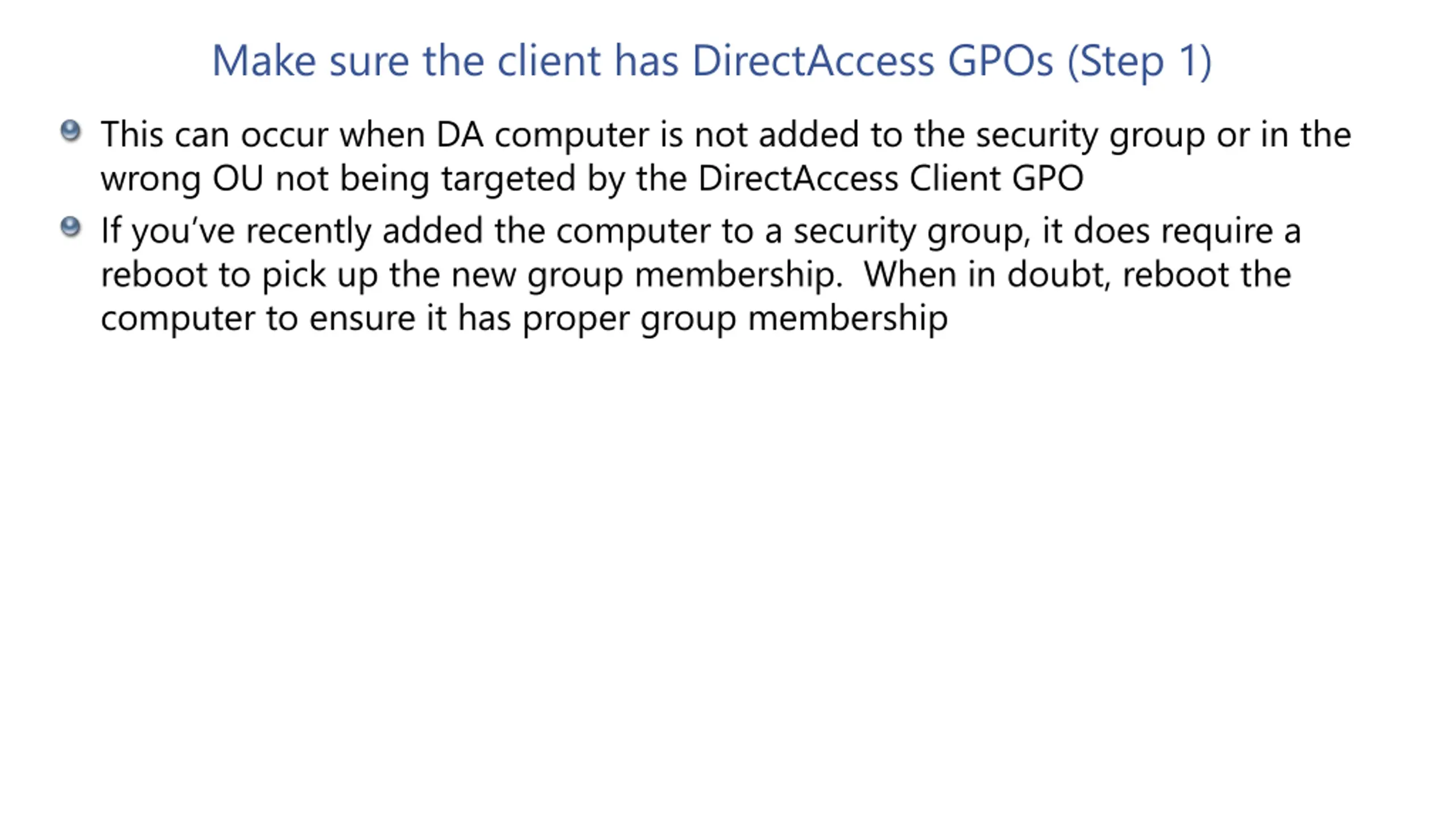Click the phrase "security group or in the"
1456x819 pixels.
pos(1164,135)
